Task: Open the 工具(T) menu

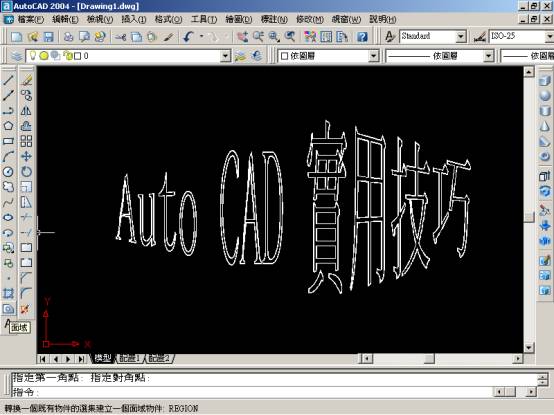Action: (204, 19)
